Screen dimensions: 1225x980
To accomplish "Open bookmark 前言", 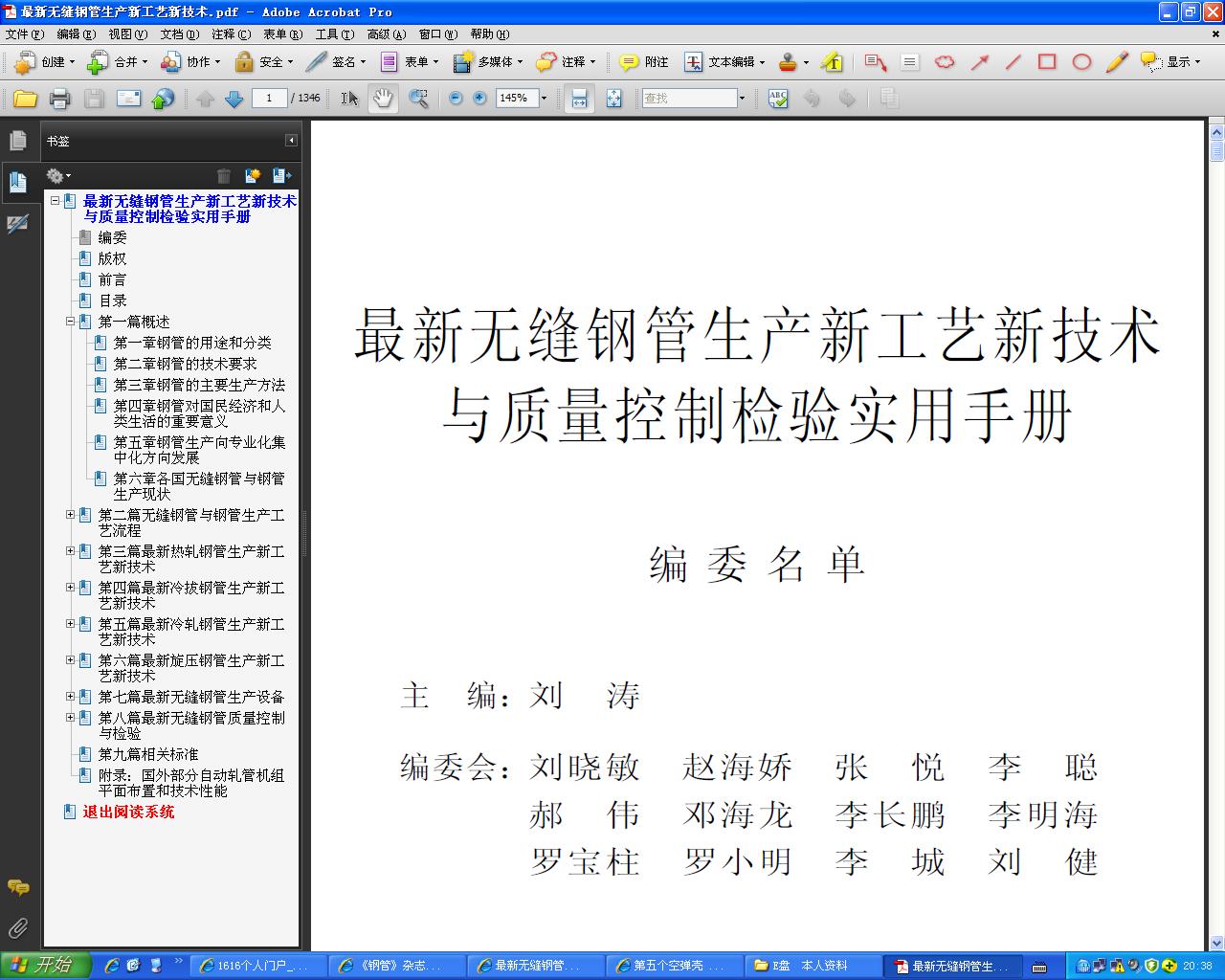I will (112, 279).
